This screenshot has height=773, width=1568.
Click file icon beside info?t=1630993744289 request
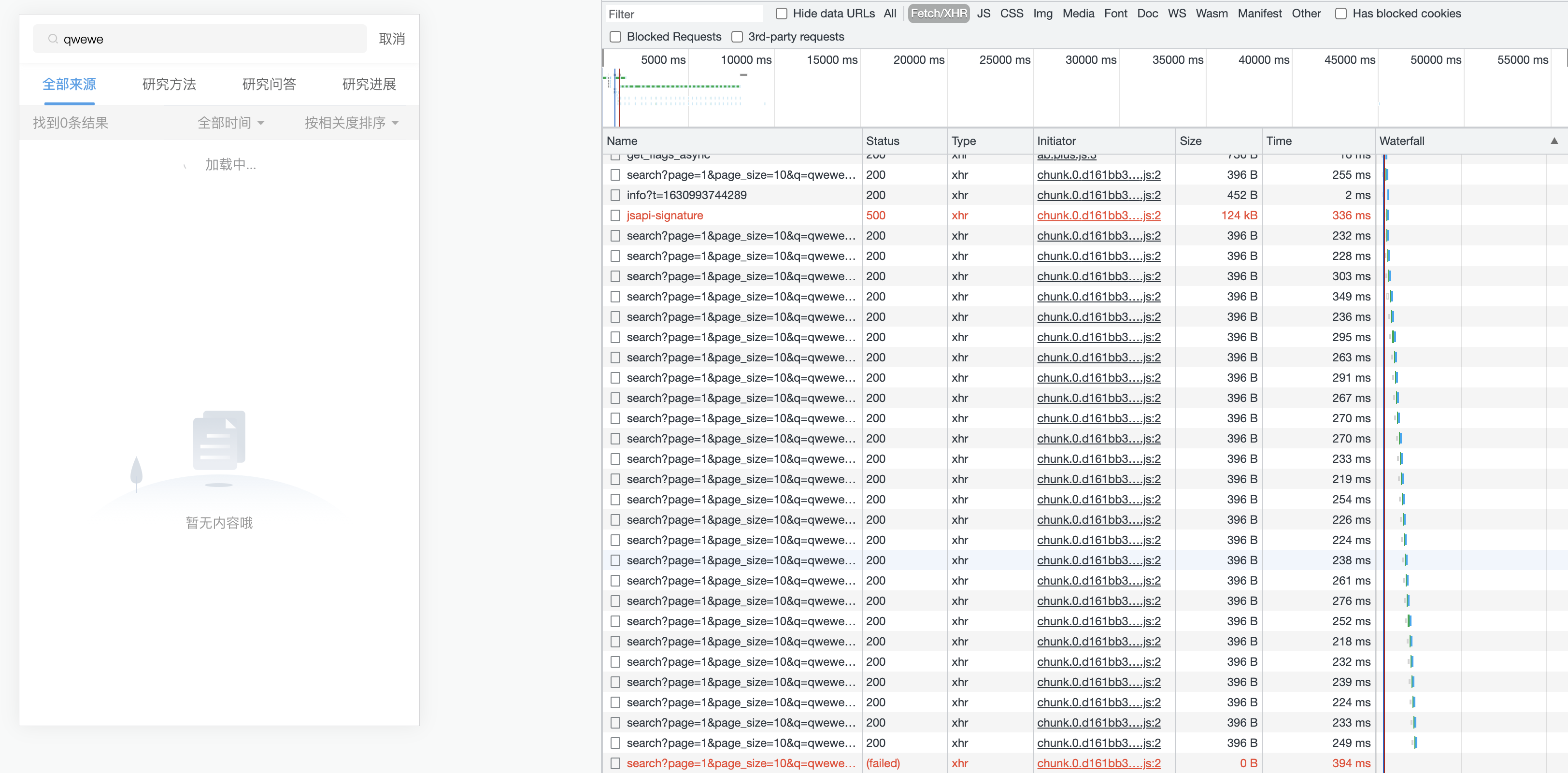coord(615,195)
